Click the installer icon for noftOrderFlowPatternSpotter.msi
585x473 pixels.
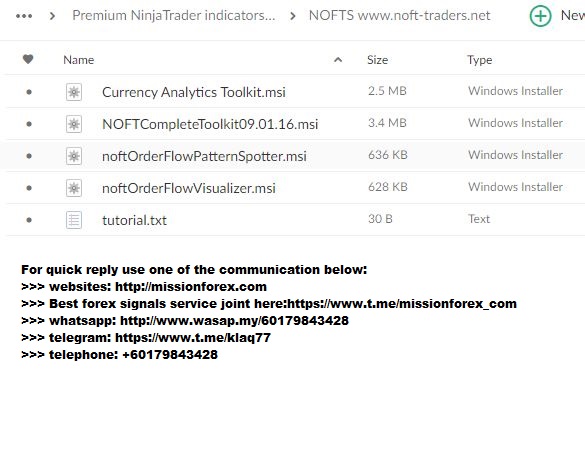pos(74,156)
